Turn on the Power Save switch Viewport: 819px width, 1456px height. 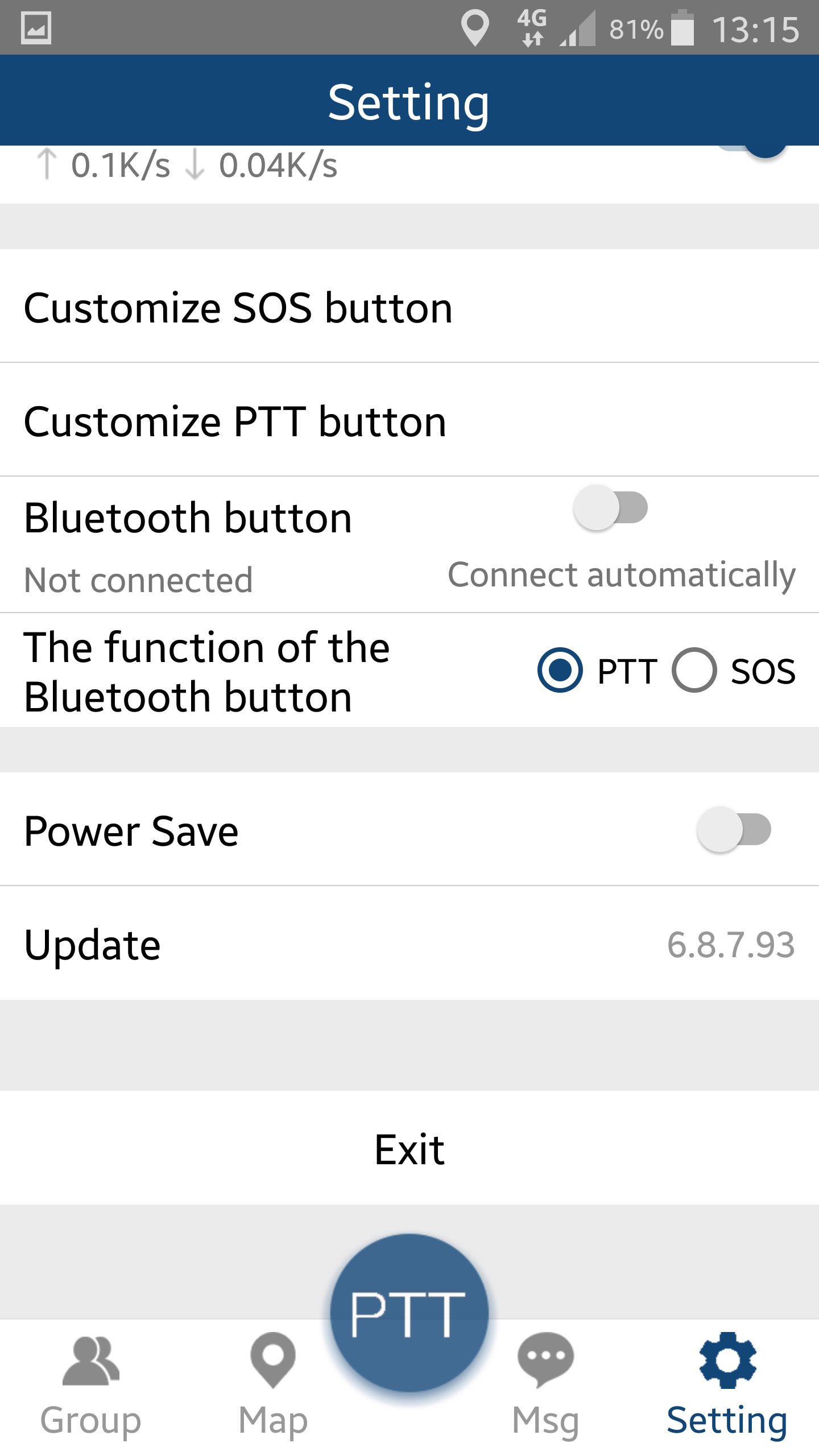point(734,829)
